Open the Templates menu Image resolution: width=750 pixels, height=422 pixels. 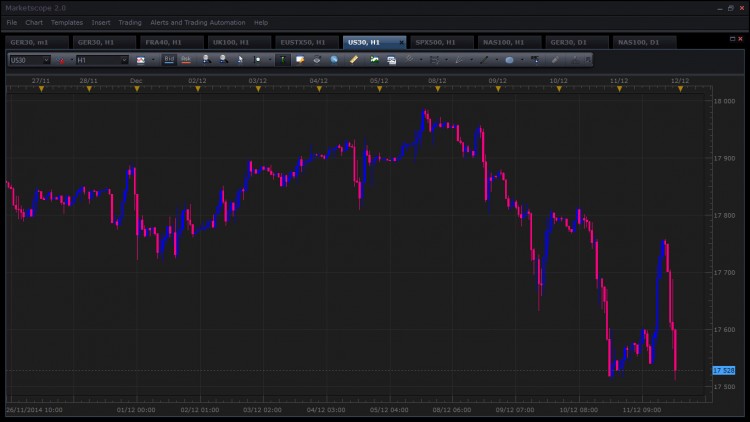coord(67,22)
